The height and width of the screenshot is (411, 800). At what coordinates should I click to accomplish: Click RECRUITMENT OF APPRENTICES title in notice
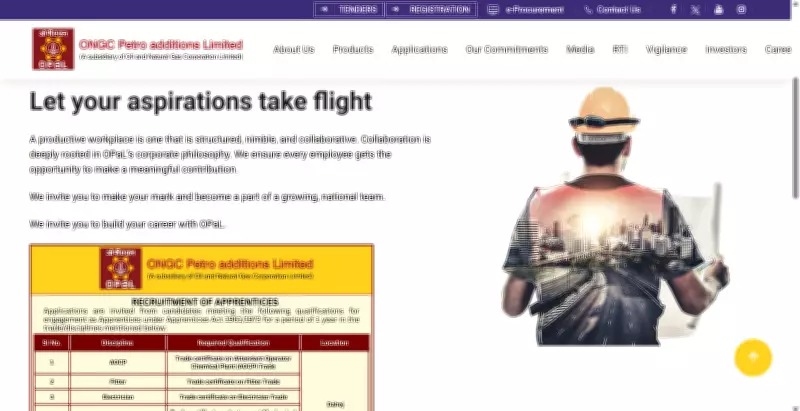click(205, 302)
